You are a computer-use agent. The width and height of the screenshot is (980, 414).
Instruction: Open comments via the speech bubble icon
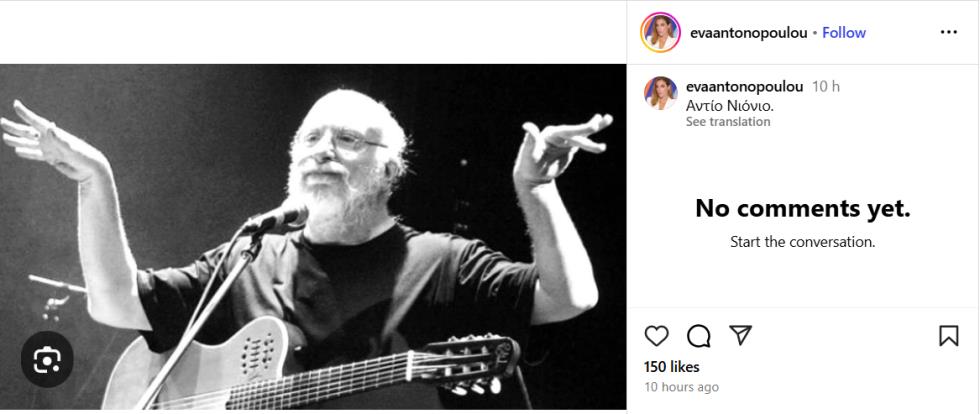pyautogui.click(x=699, y=336)
